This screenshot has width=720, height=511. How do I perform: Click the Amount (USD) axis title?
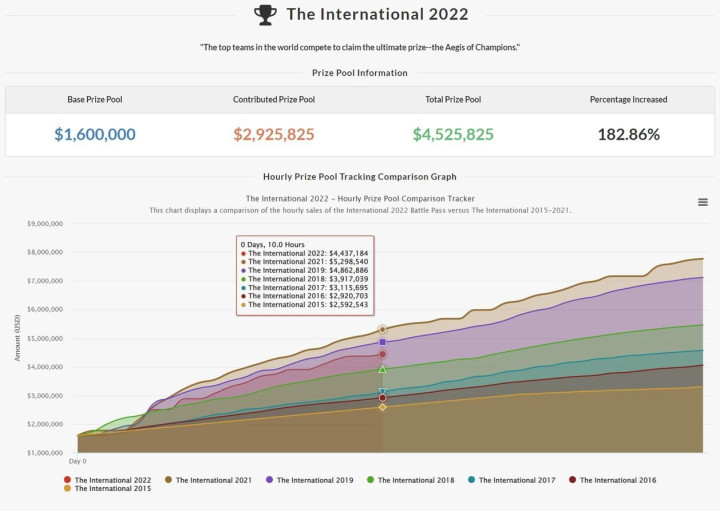pyautogui.click(x=17, y=338)
